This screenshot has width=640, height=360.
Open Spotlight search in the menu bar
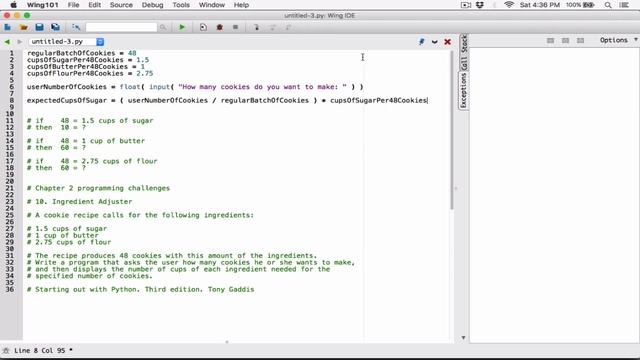[x=608, y=5]
